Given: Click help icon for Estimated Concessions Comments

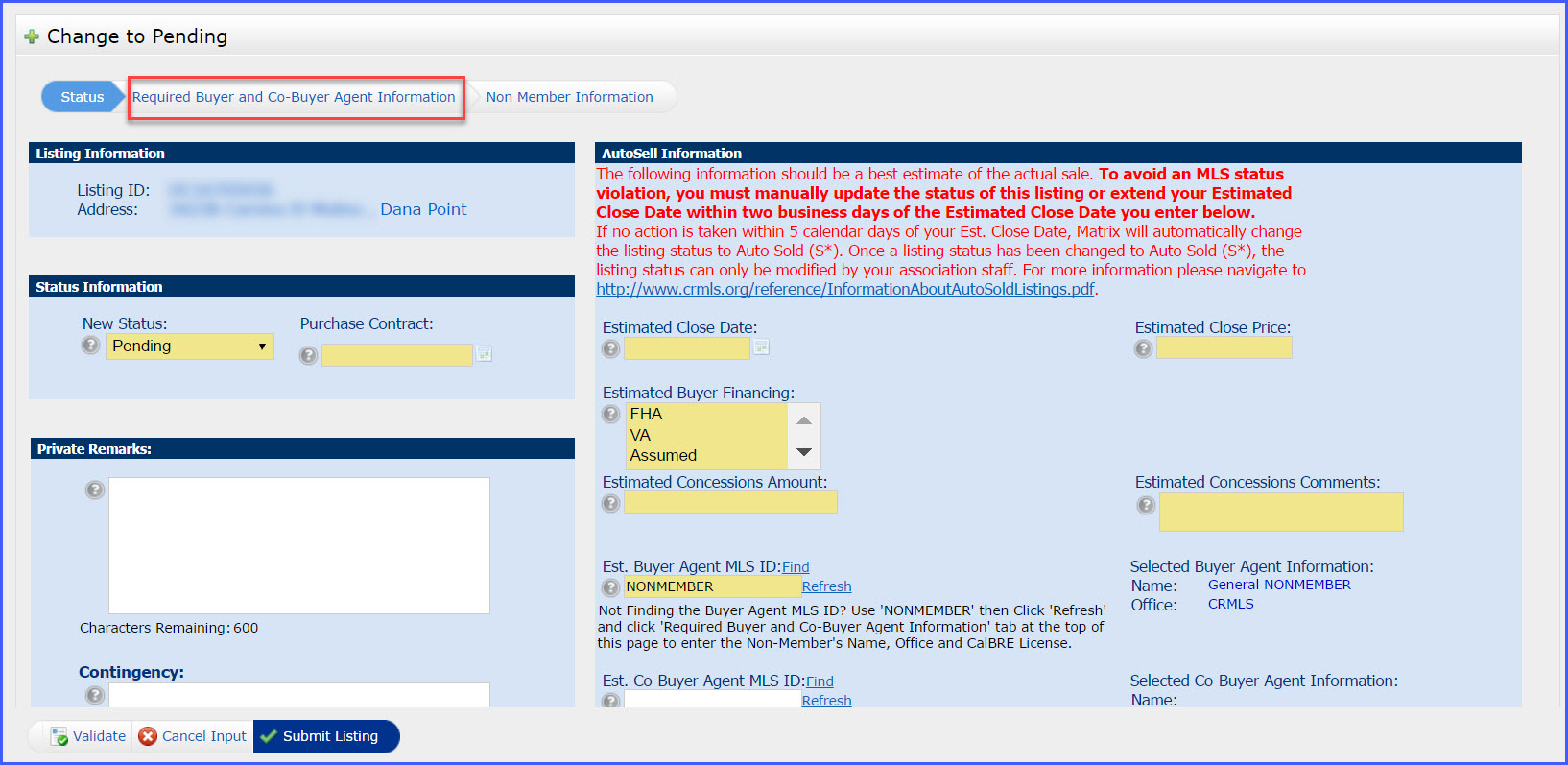Looking at the screenshot, I should tap(1146, 505).
